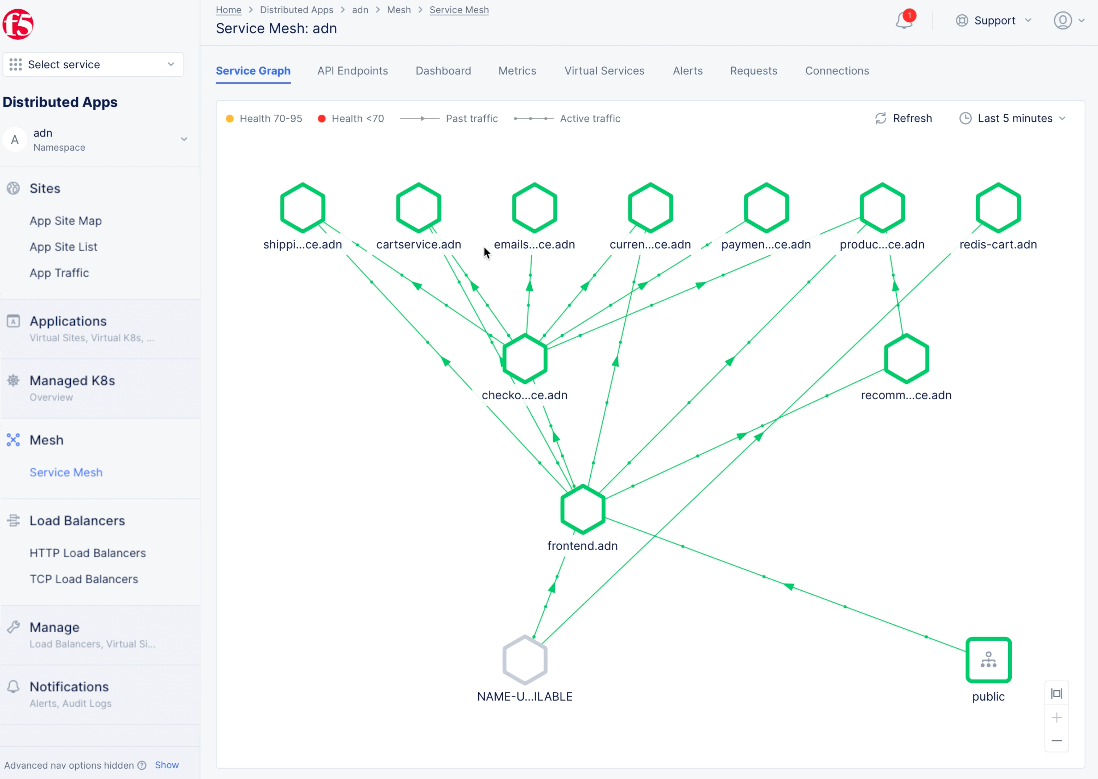Click the Show link for advanced nav options
1098x779 pixels.
coord(166,765)
